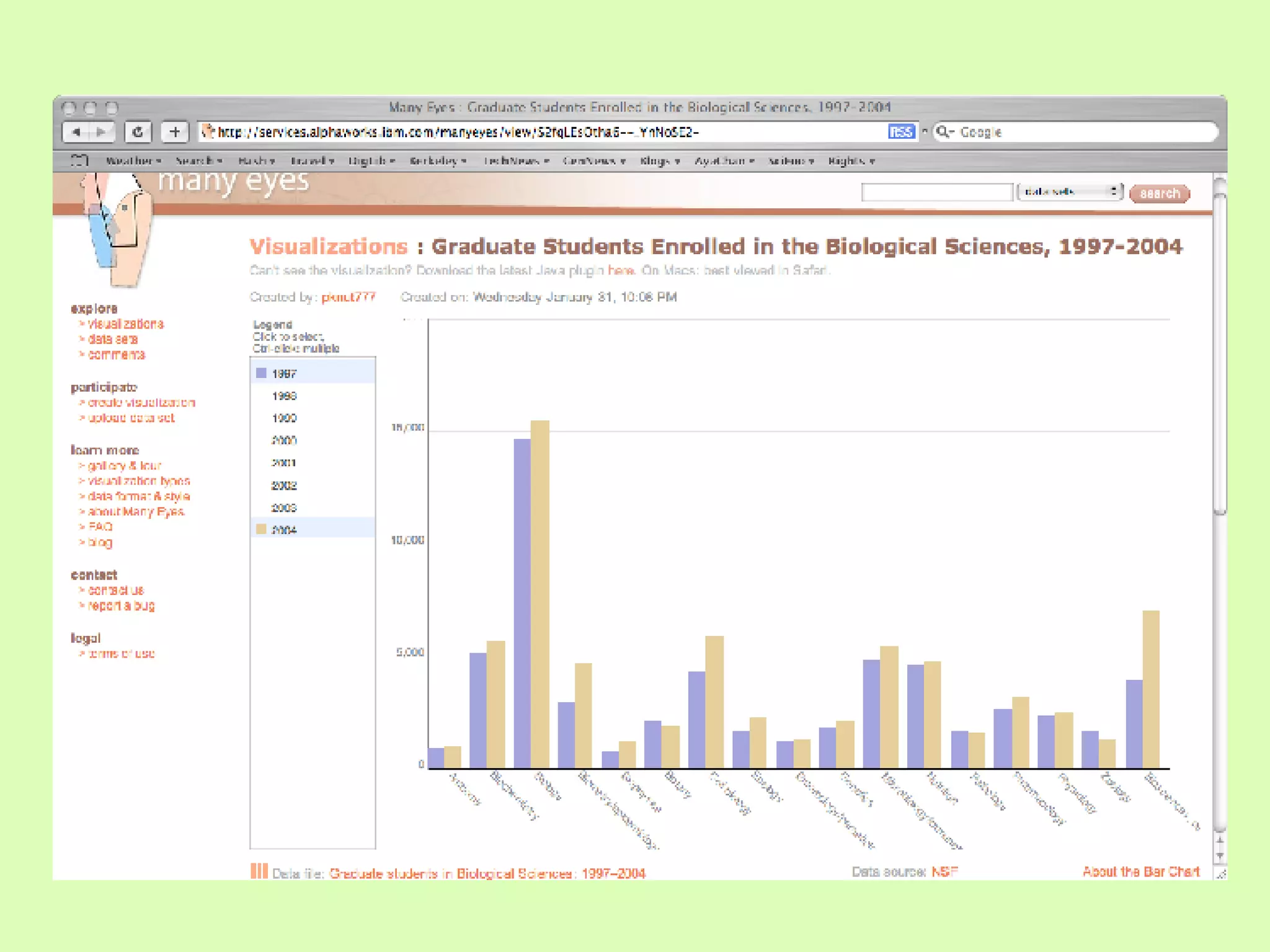Click the Google search magnifier icon
1270x952 pixels.
click(944, 132)
